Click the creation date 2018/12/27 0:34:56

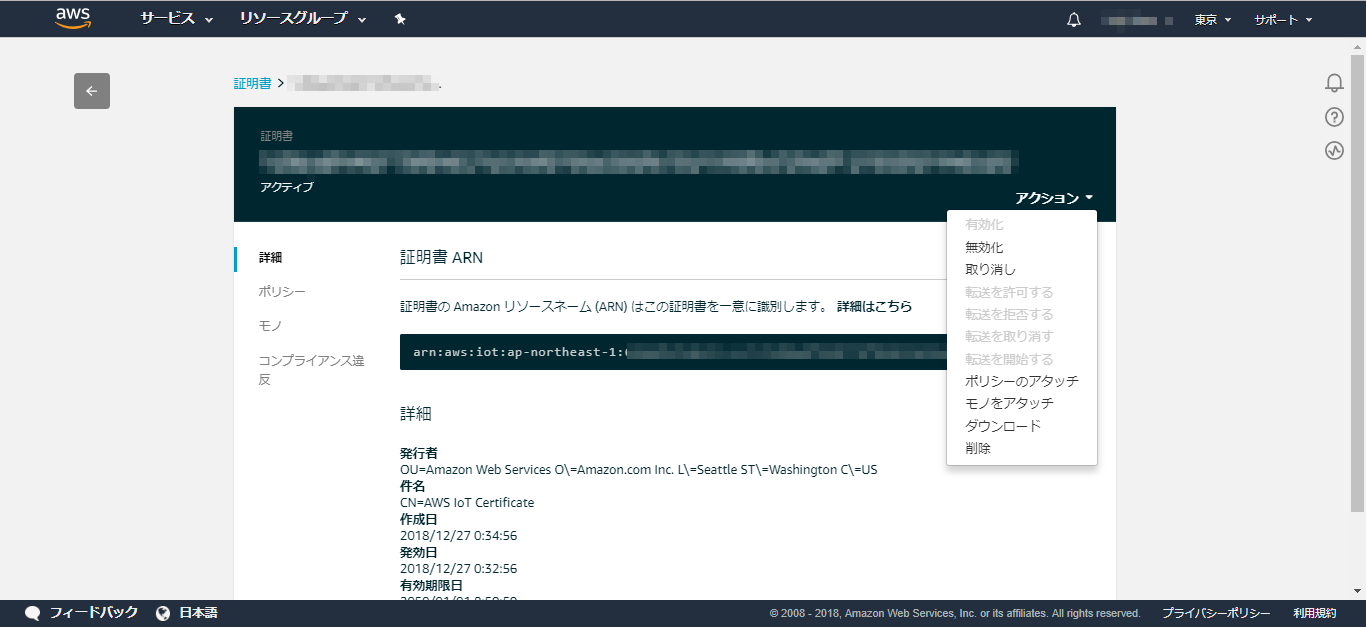point(458,535)
